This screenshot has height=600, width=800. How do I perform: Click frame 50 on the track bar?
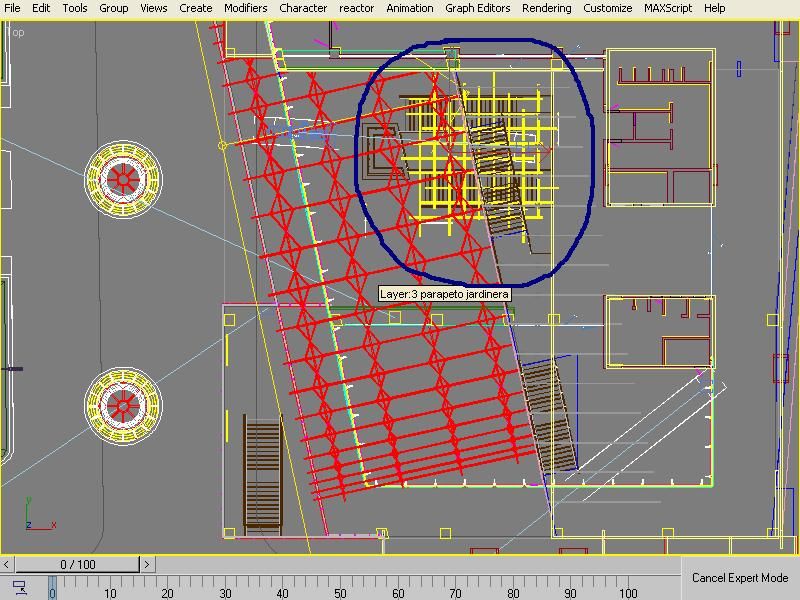(340, 593)
